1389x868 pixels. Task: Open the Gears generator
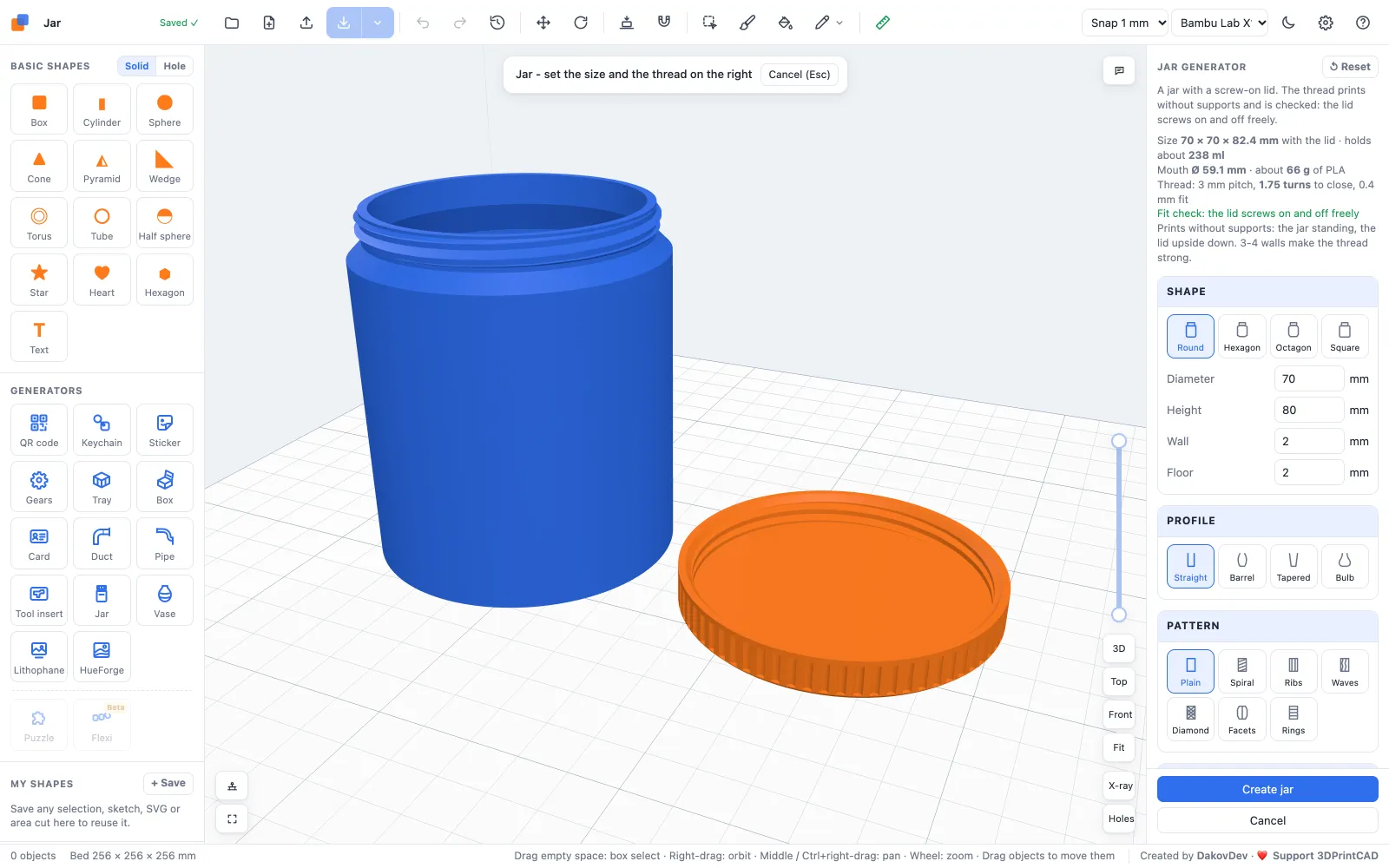39,487
